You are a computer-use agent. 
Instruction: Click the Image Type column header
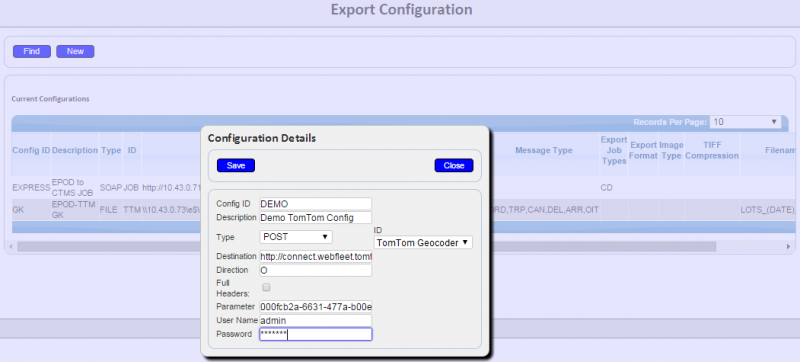click(x=671, y=150)
